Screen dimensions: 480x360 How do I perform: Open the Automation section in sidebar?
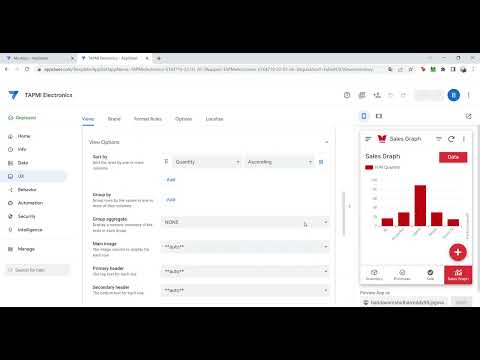[30, 203]
